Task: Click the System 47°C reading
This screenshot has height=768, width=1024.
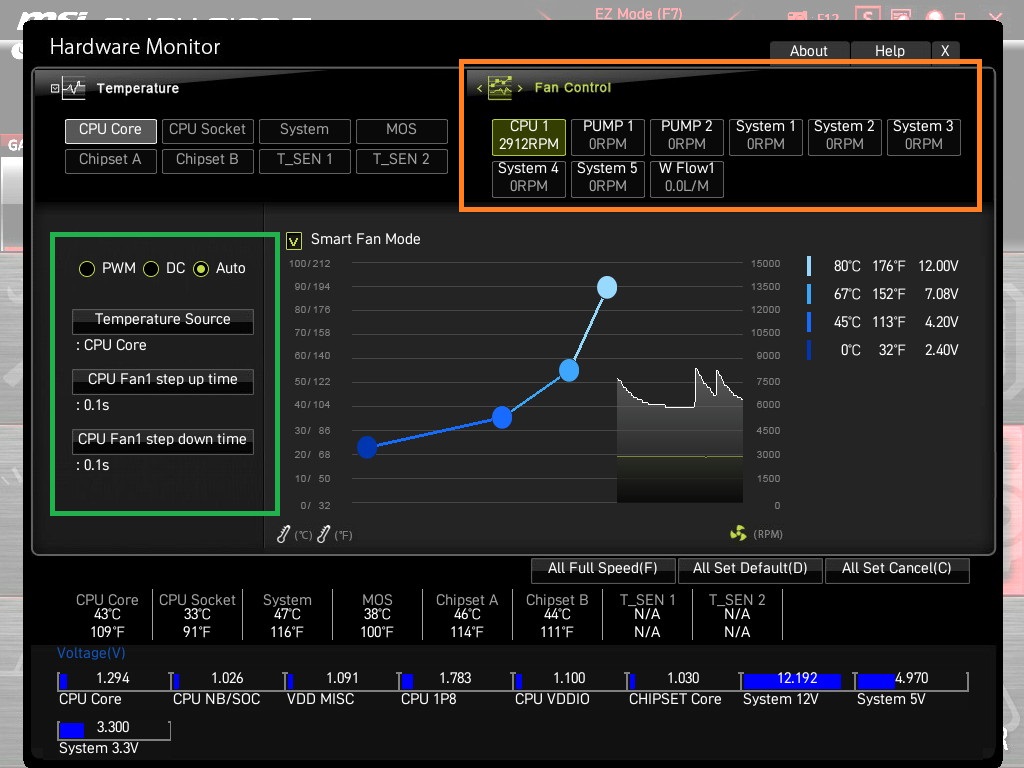Action: coord(287,615)
